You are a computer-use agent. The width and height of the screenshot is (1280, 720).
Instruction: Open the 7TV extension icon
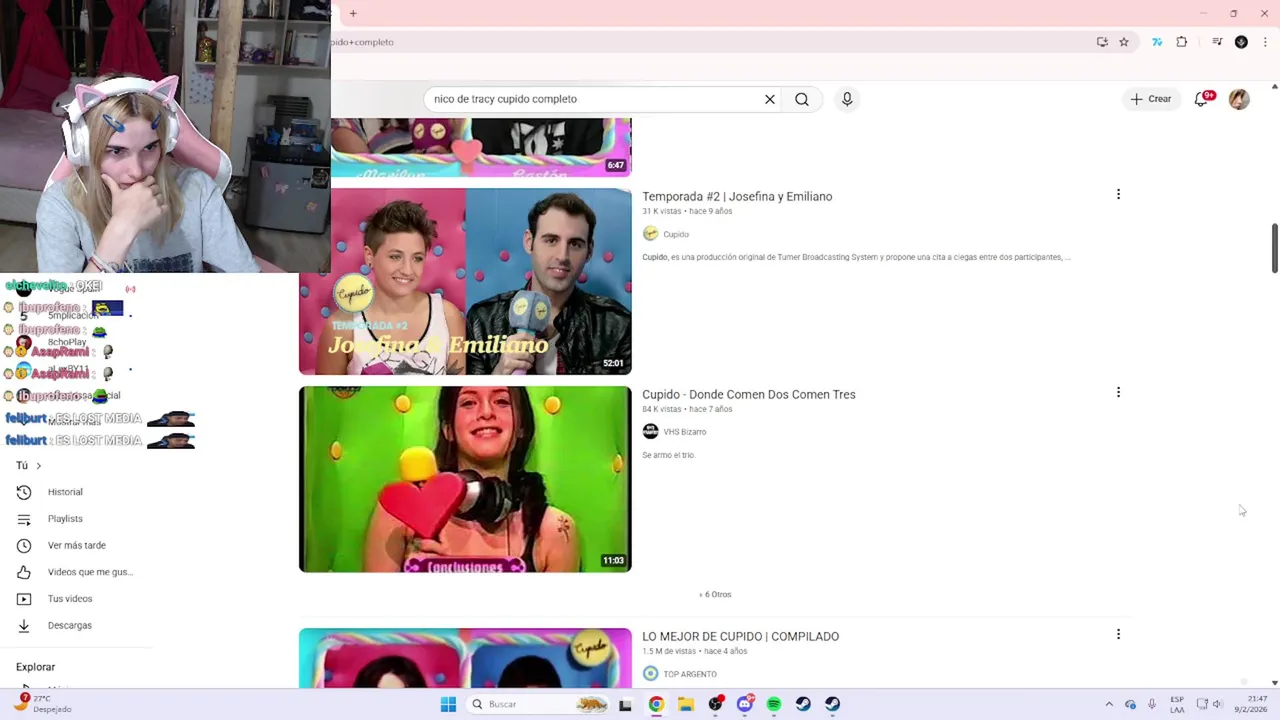click(x=1157, y=42)
